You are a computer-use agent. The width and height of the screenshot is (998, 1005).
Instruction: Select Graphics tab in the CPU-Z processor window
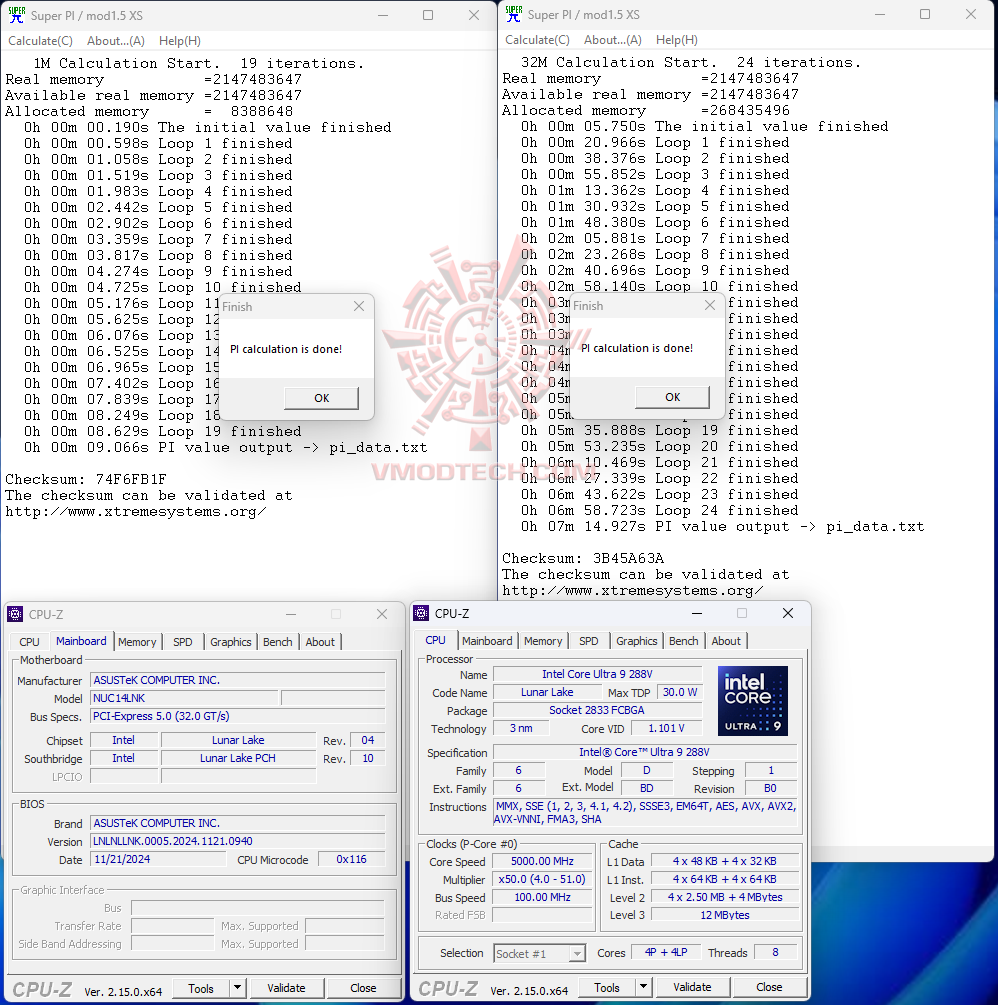[x=636, y=641]
